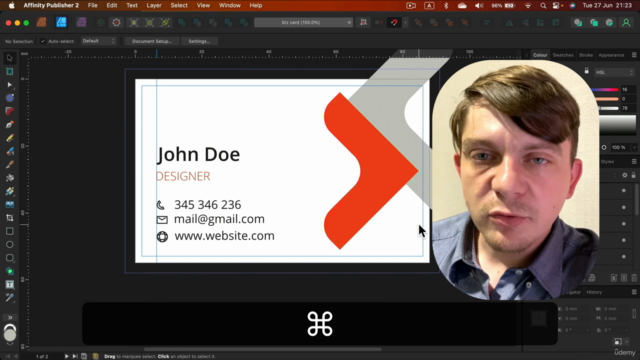Click the Apple menu icon
640x360 pixels.
11,5
